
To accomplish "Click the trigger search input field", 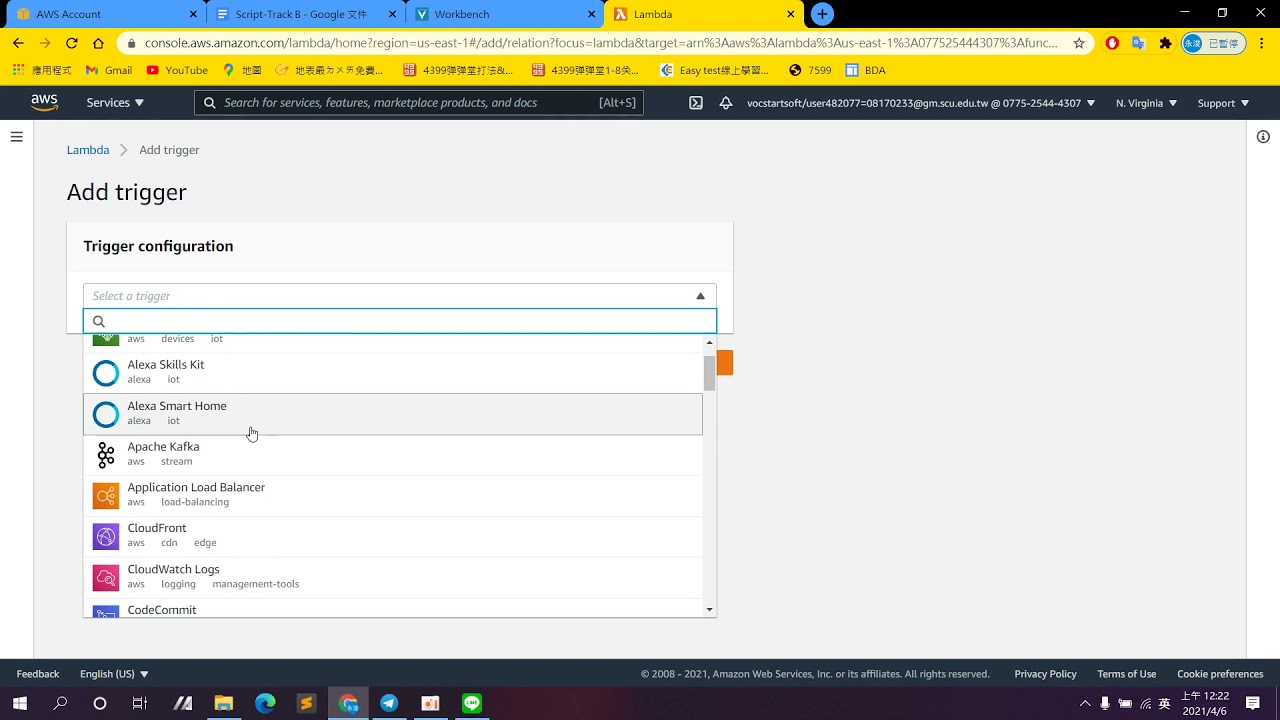I will (400, 321).
